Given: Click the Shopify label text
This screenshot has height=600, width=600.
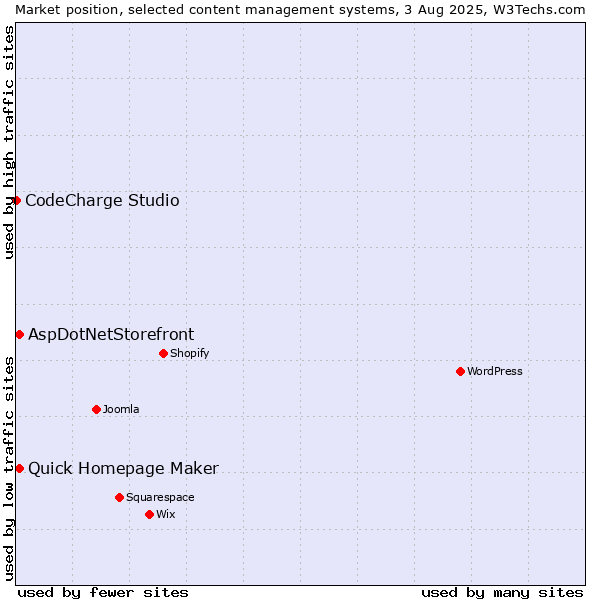Looking at the screenshot, I should click(x=189, y=354).
